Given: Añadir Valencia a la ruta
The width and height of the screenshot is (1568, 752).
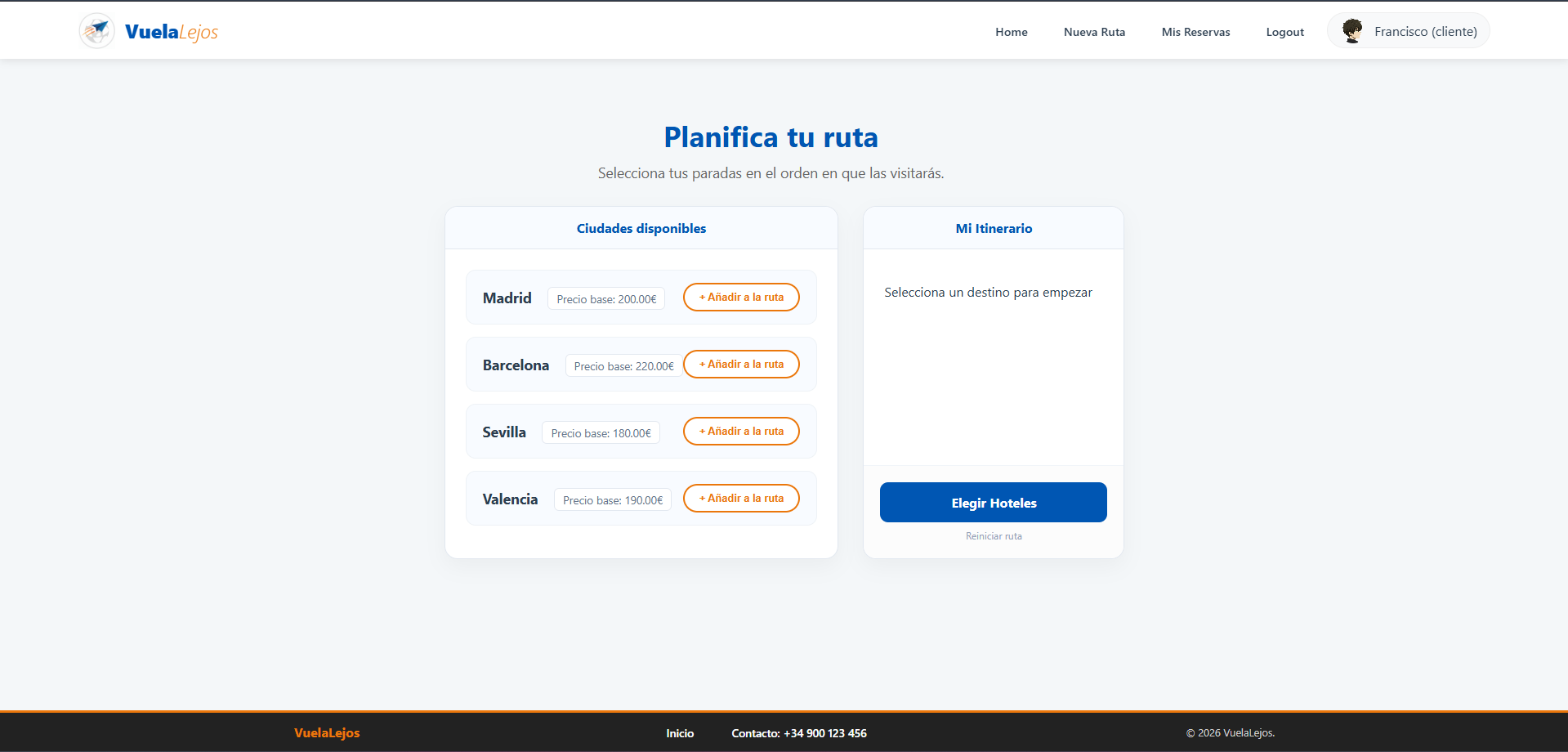Looking at the screenshot, I should tap(740, 498).
